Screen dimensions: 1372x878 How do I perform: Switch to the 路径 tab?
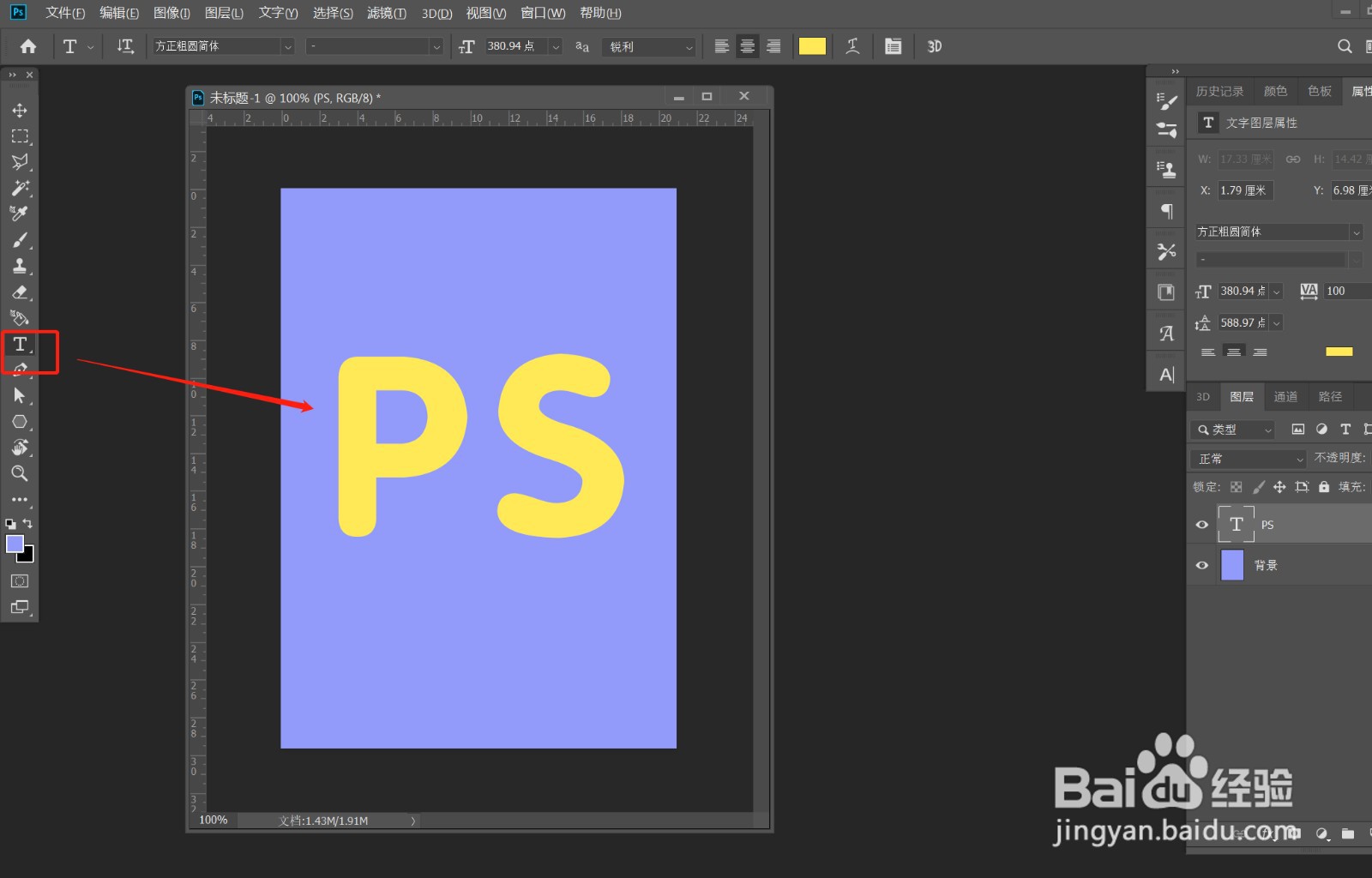click(x=1330, y=396)
